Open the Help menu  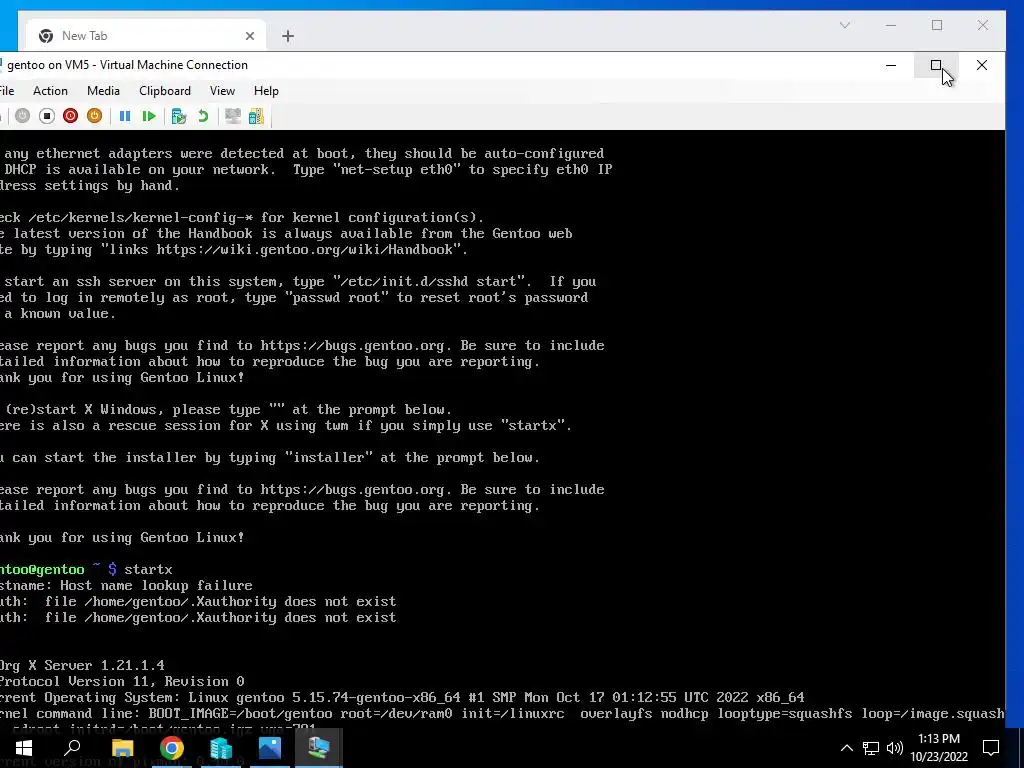pos(266,91)
